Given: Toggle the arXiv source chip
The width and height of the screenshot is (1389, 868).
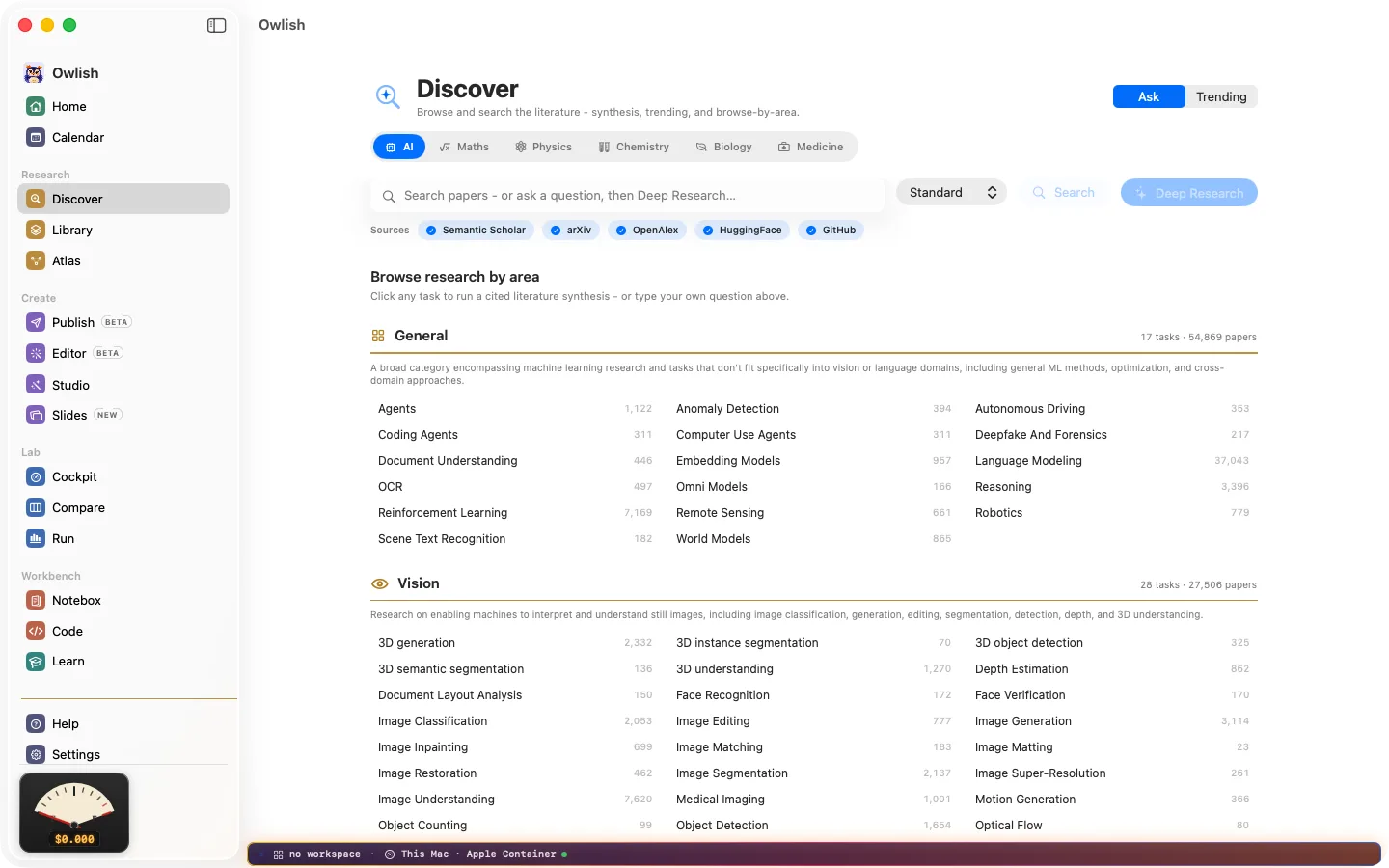Looking at the screenshot, I should point(571,230).
